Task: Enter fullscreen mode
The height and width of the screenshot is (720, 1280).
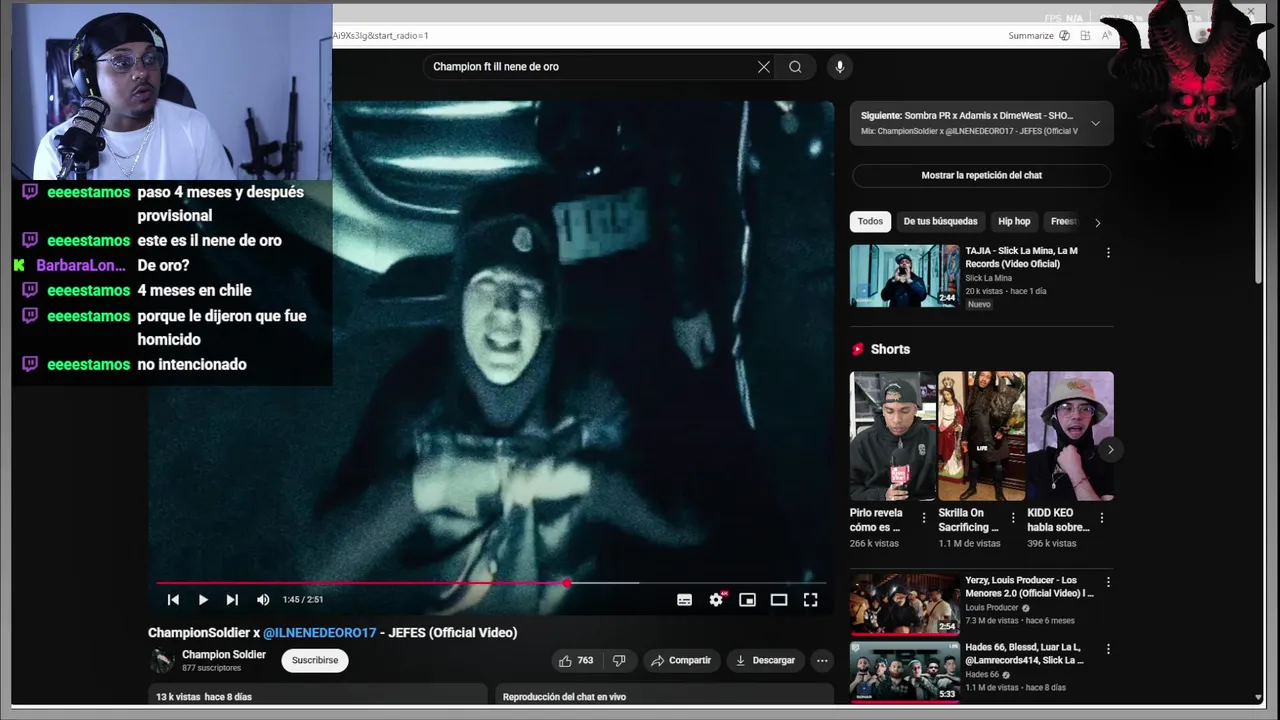Action: pyautogui.click(x=810, y=600)
